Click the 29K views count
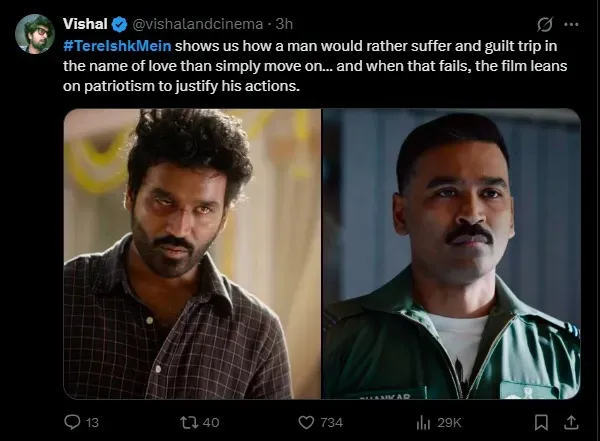 (447, 422)
